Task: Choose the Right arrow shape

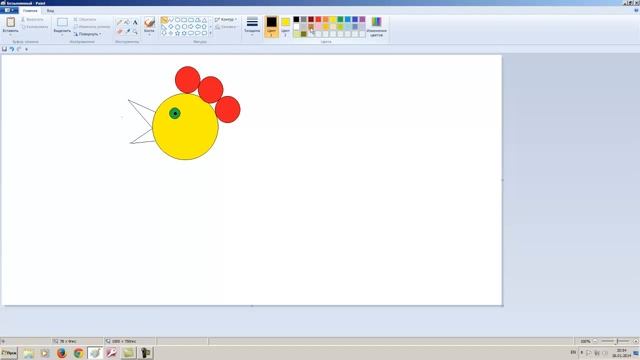Action: pos(191,27)
